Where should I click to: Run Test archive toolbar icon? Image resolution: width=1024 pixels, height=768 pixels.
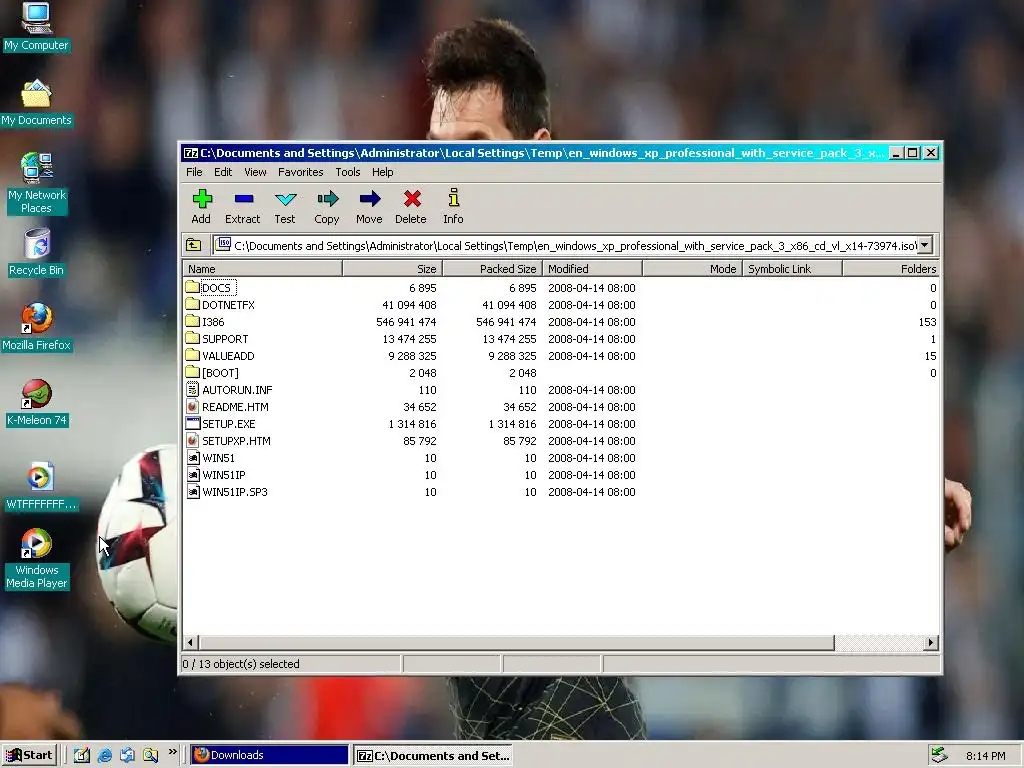pos(285,199)
